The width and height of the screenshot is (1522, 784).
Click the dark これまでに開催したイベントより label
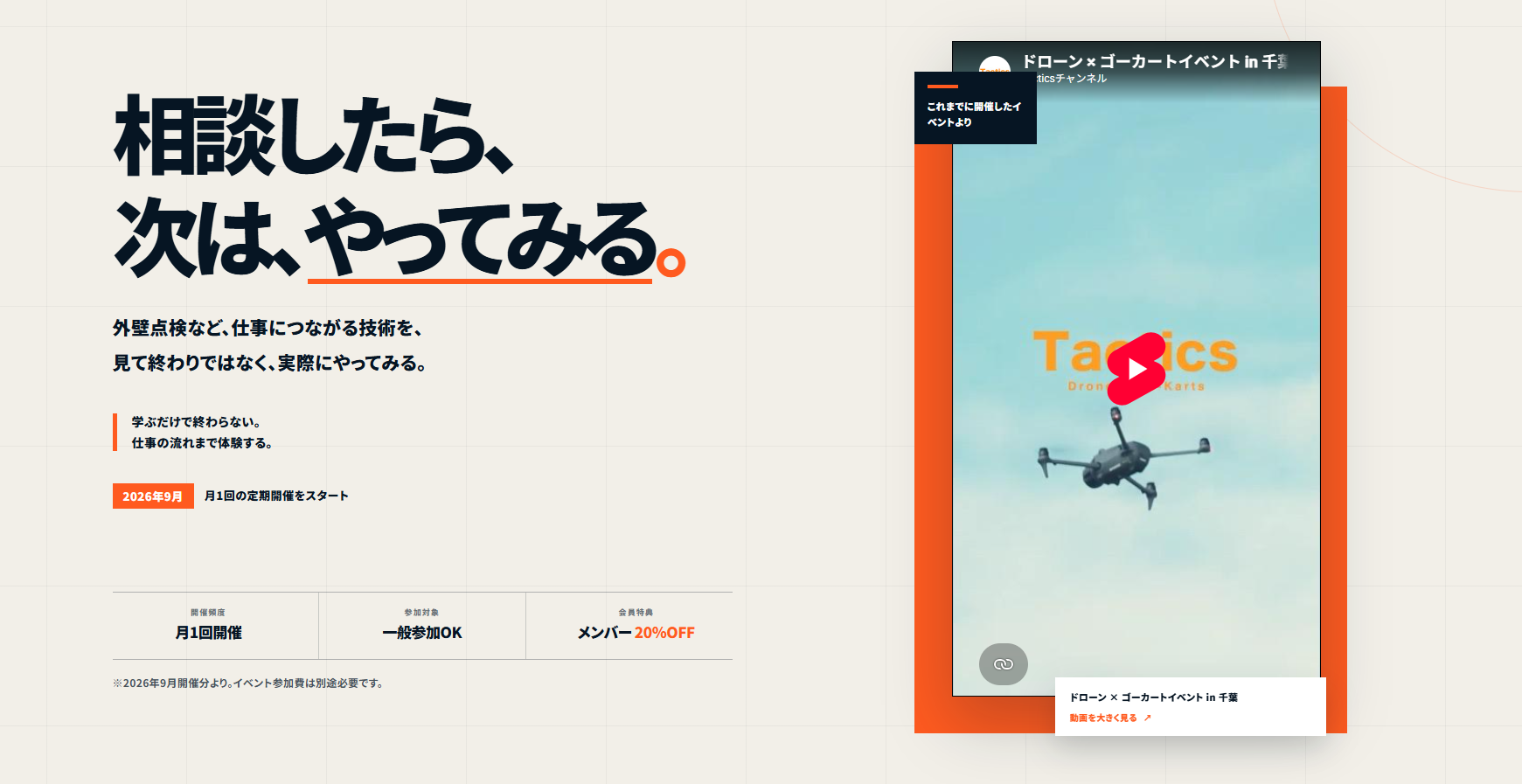click(976, 108)
